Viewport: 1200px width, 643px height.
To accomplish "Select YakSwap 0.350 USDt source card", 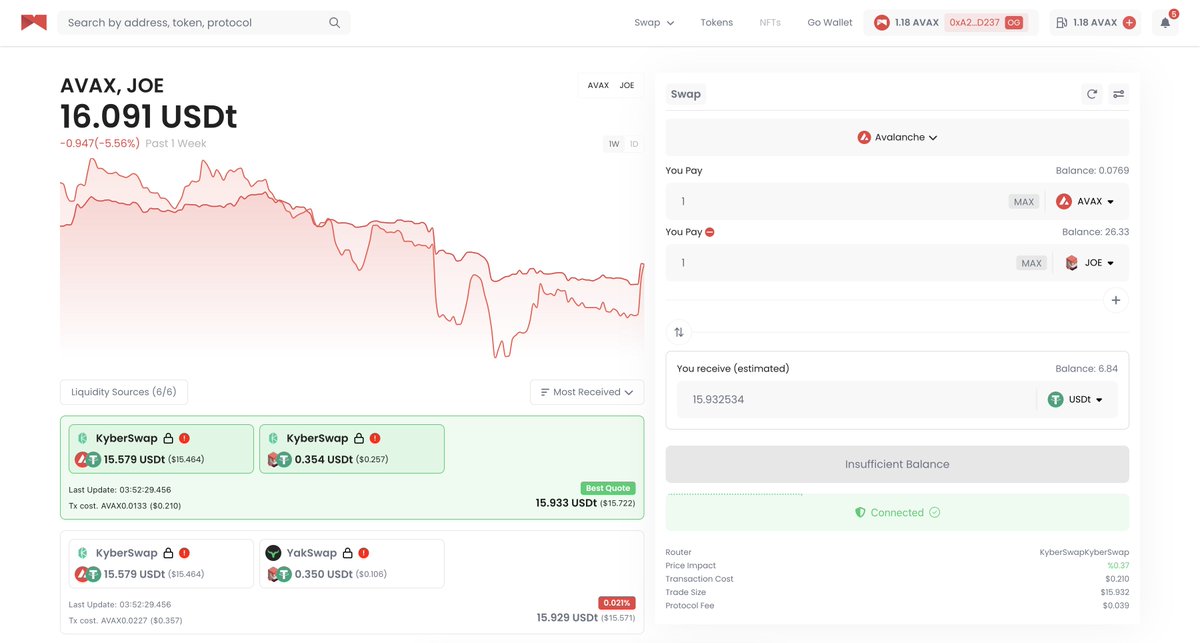I will point(352,564).
